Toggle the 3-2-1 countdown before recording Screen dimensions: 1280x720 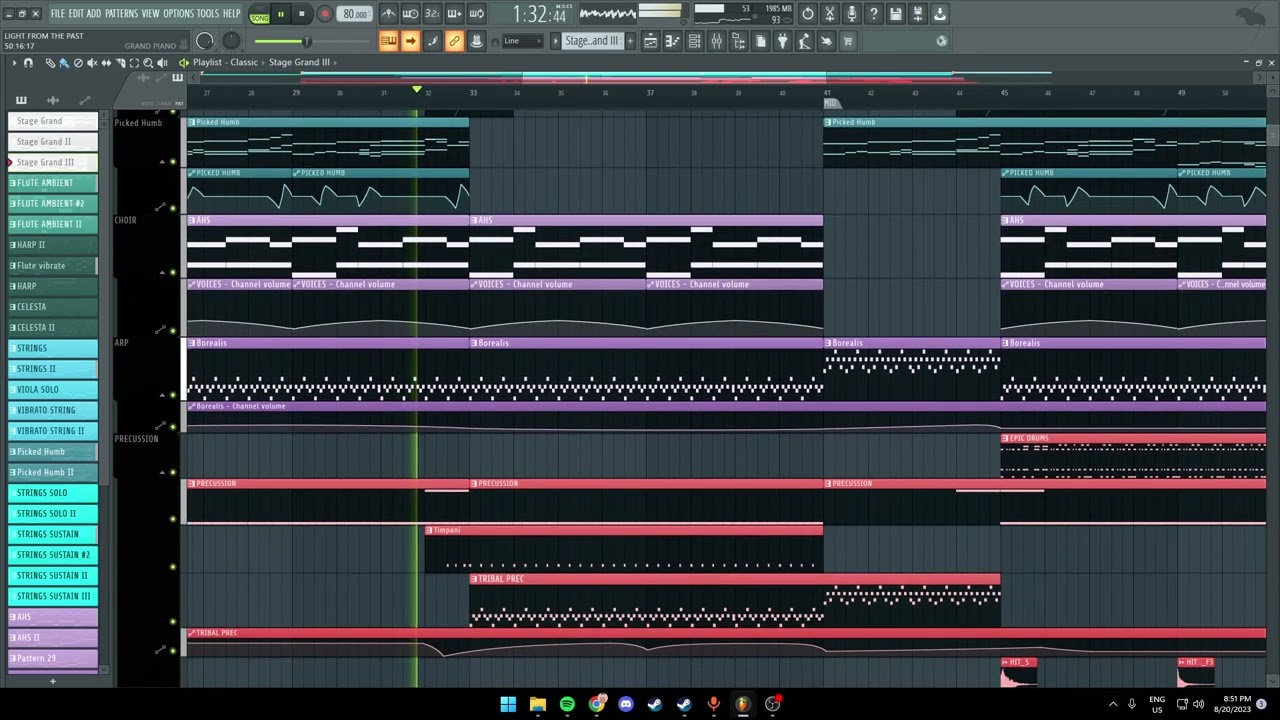coord(432,14)
